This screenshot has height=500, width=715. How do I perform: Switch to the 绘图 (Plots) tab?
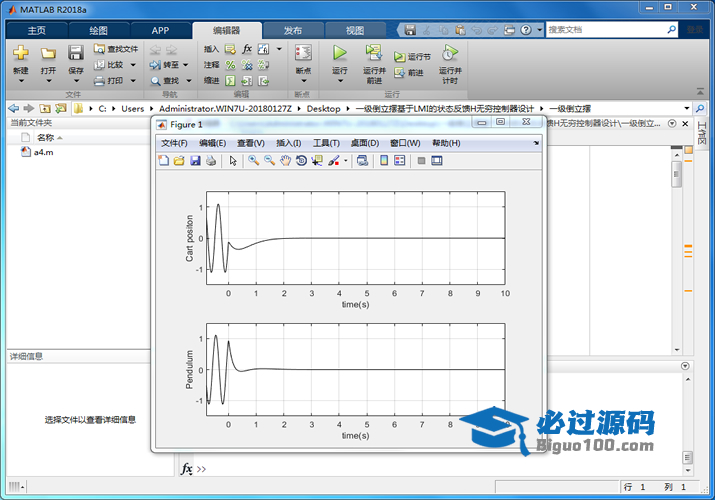98,31
